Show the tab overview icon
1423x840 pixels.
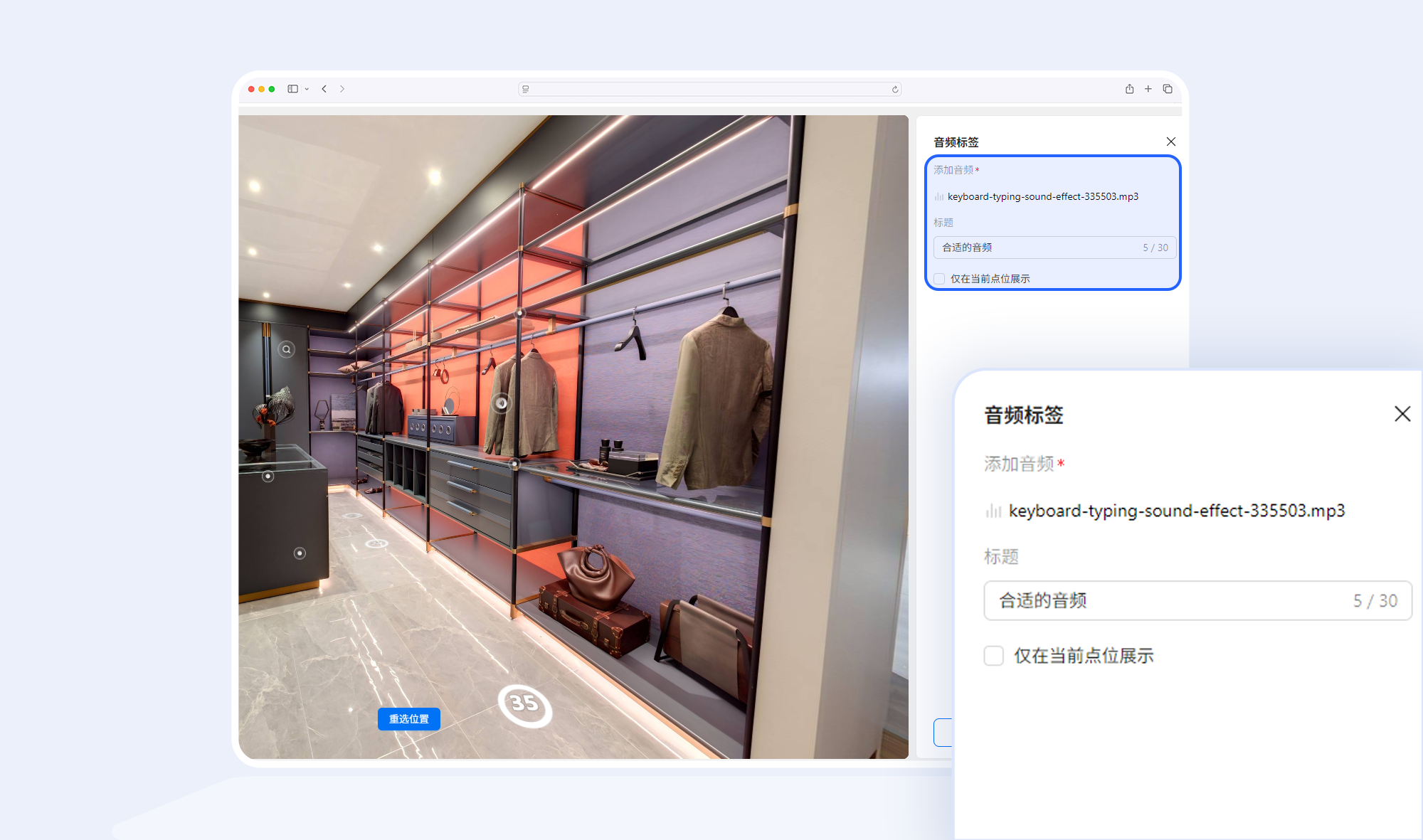[1168, 89]
